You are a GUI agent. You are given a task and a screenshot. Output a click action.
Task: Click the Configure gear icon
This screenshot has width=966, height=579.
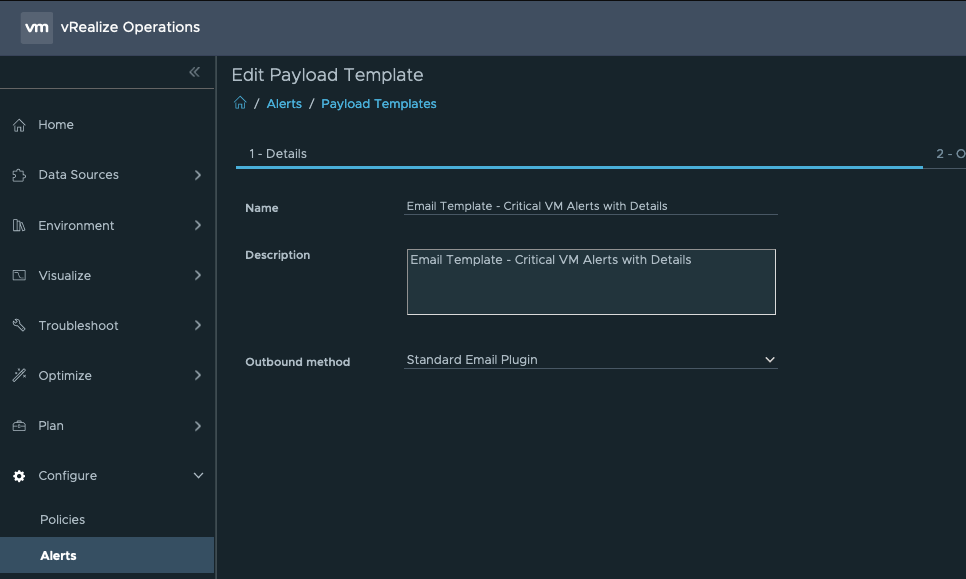[19, 476]
